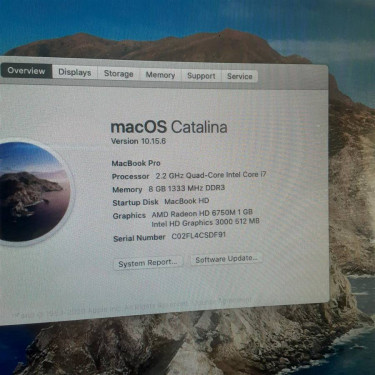Click the MacBook HD startup disk name

pyautogui.click(x=187, y=201)
